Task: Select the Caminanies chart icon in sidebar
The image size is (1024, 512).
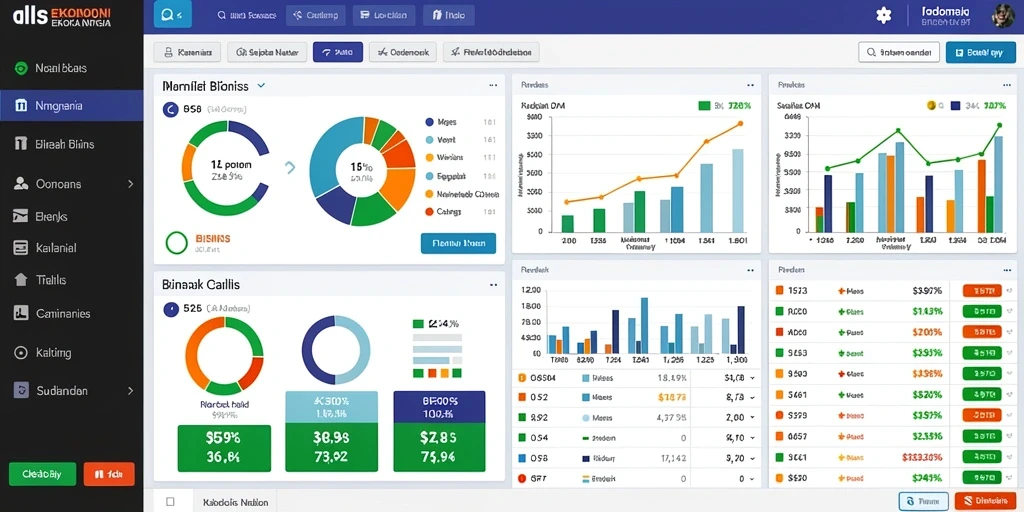Action: tap(21, 313)
